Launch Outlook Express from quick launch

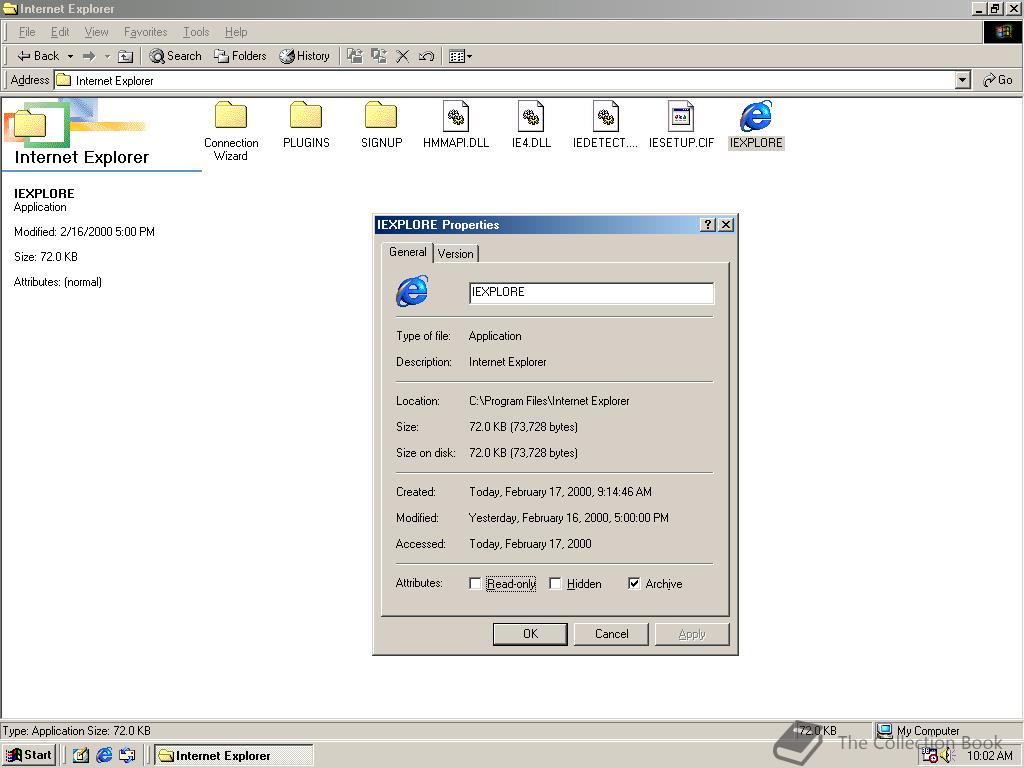tap(127, 756)
